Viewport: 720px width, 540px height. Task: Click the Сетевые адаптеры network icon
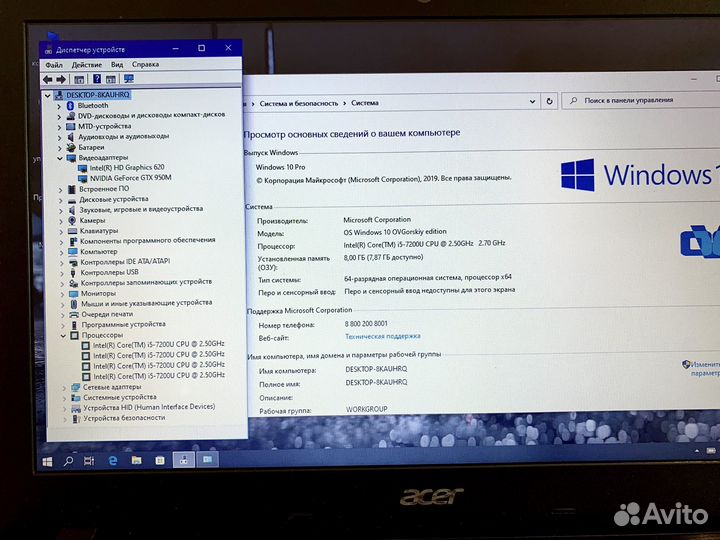point(75,388)
